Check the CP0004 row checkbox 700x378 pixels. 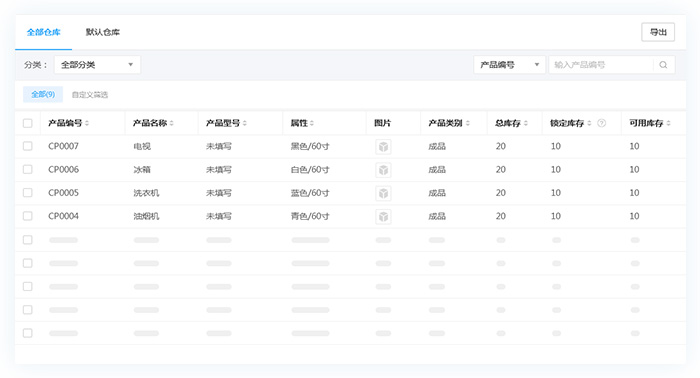pyautogui.click(x=28, y=216)
